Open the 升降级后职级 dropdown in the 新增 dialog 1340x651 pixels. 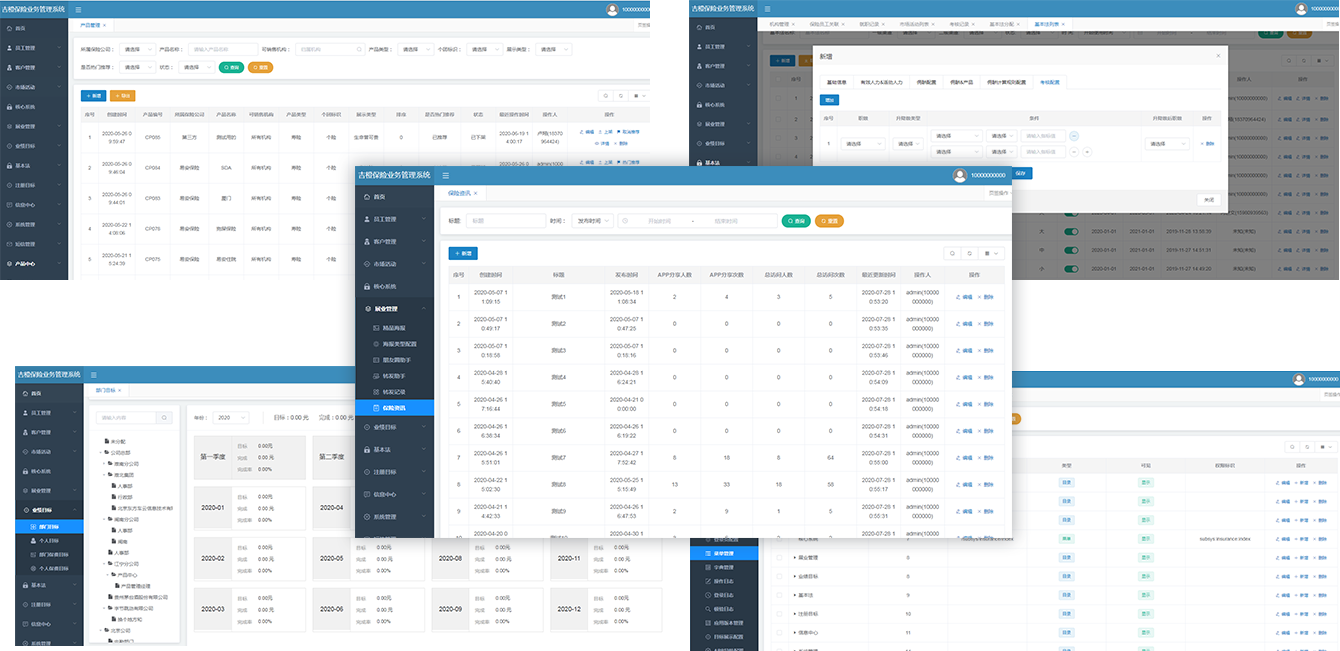coord(1167,143)
